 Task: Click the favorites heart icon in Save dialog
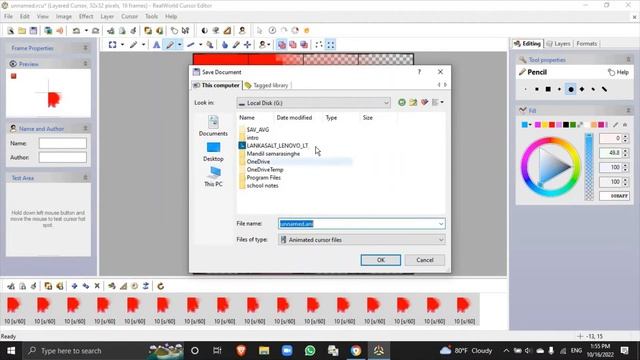pyautogui.click(x=424, y=102)
